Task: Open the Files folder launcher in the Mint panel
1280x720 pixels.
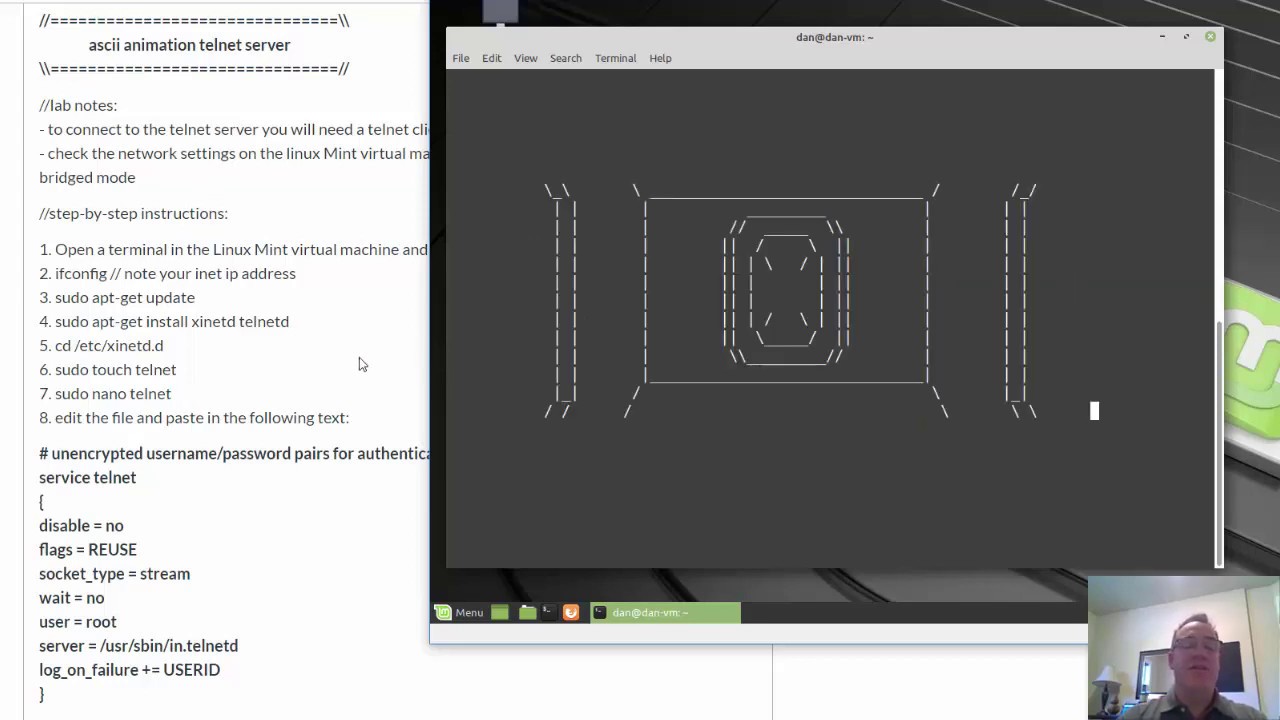Action: tap(527, 613)
